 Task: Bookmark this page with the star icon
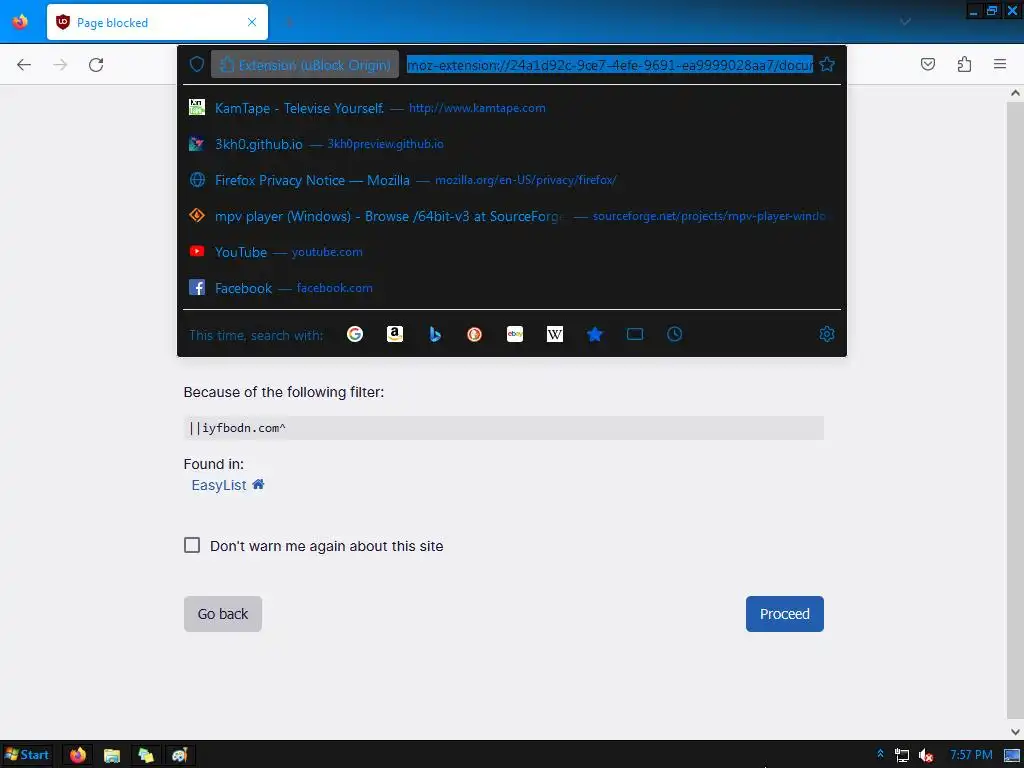[x=827, y=64]
